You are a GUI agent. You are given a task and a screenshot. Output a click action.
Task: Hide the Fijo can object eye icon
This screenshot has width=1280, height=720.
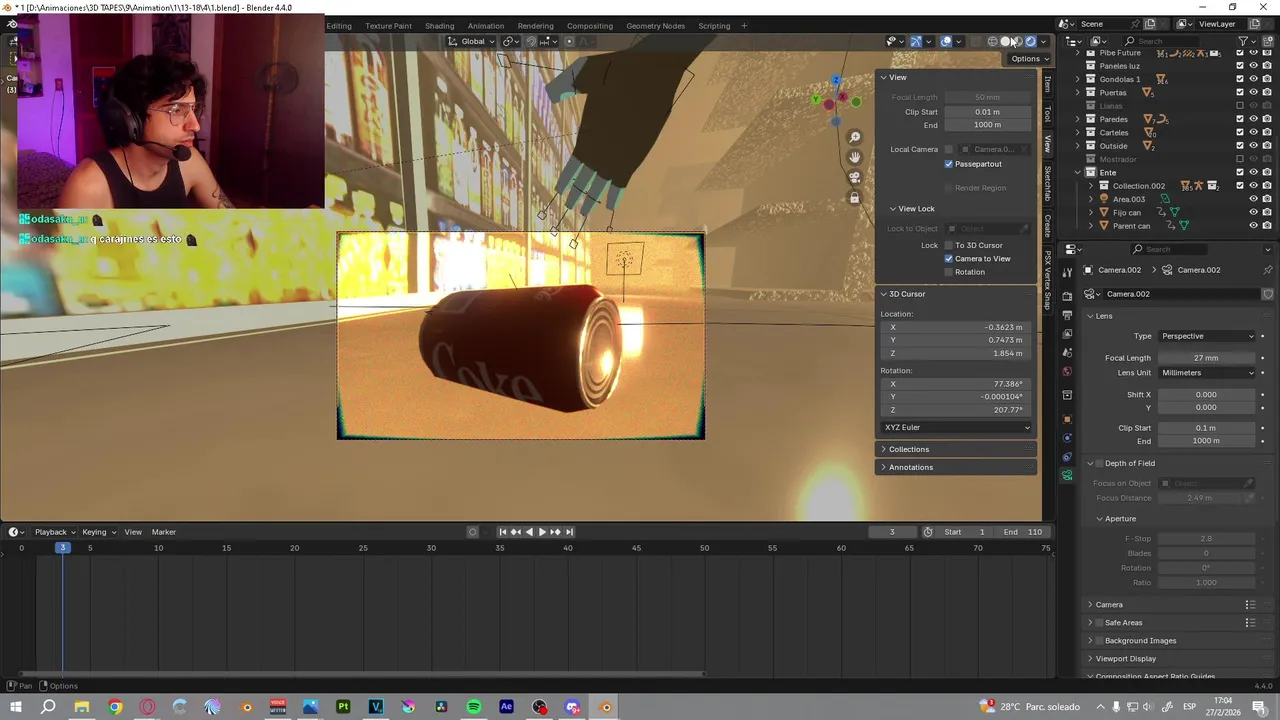click(x=1254, y=212)
